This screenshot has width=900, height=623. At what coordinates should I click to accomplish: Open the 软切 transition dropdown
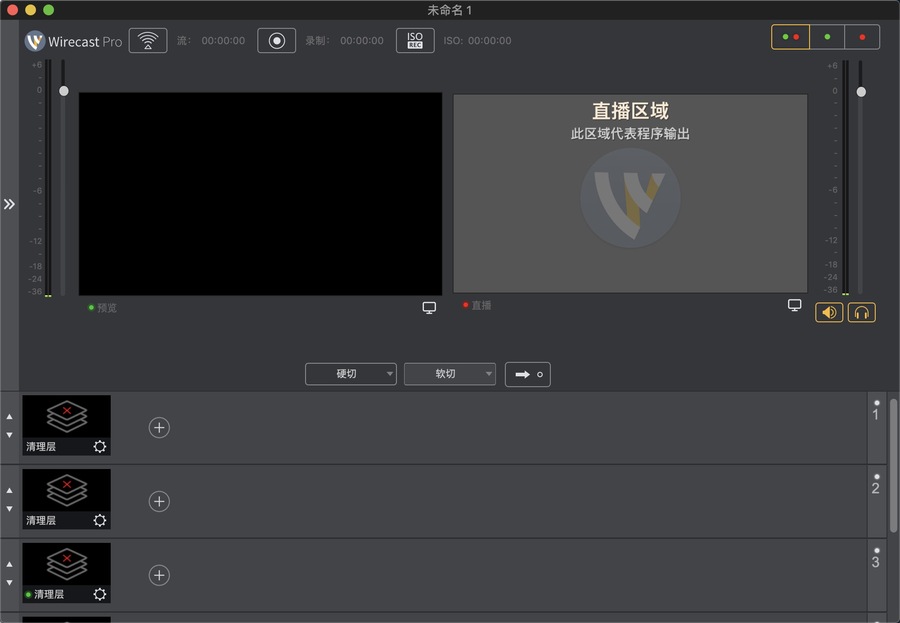point(449,374)
